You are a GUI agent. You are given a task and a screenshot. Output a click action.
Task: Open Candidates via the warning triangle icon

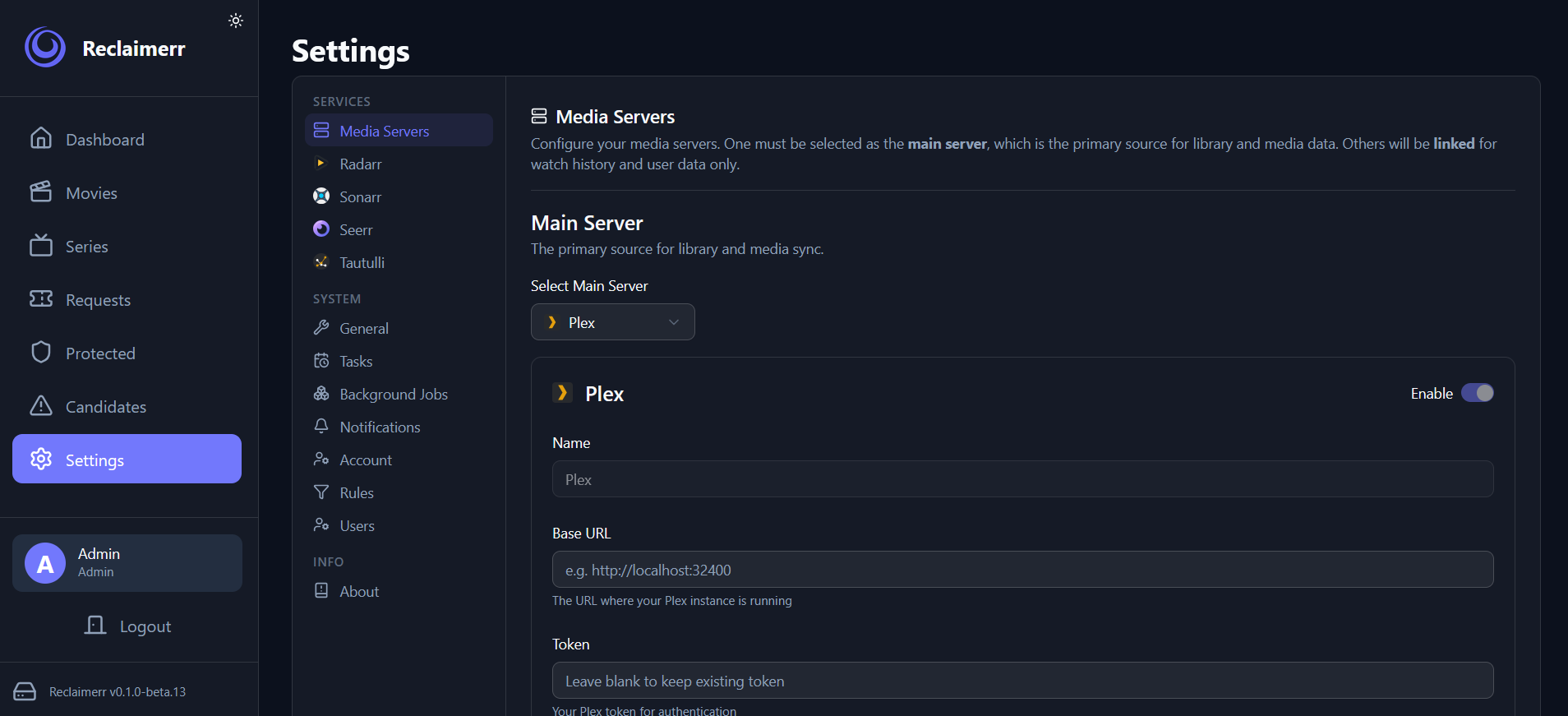41,405
